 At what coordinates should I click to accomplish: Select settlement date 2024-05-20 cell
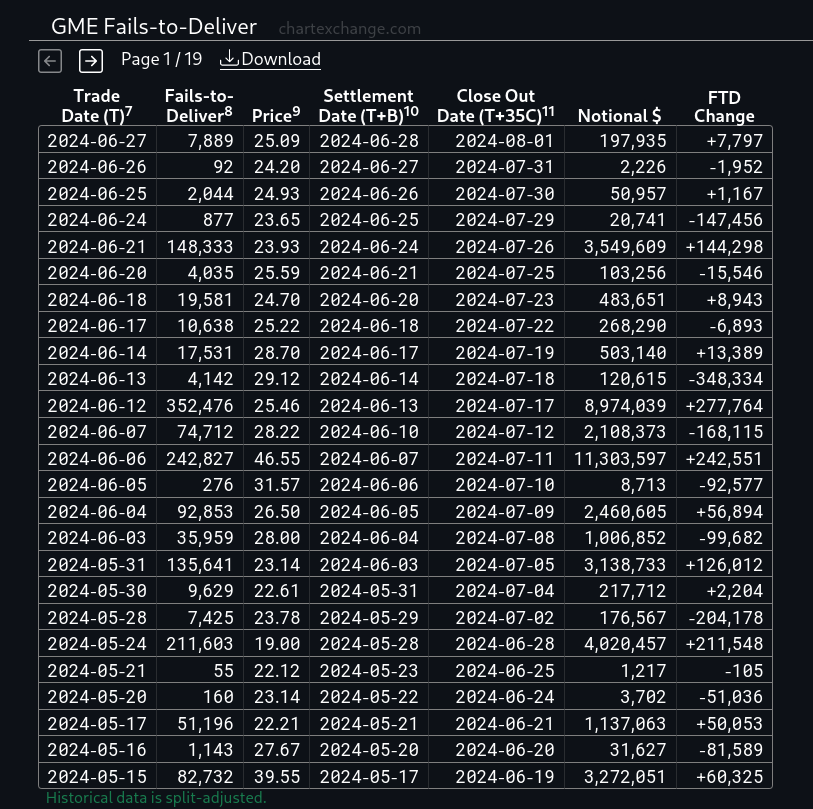(x=369, y=750)
